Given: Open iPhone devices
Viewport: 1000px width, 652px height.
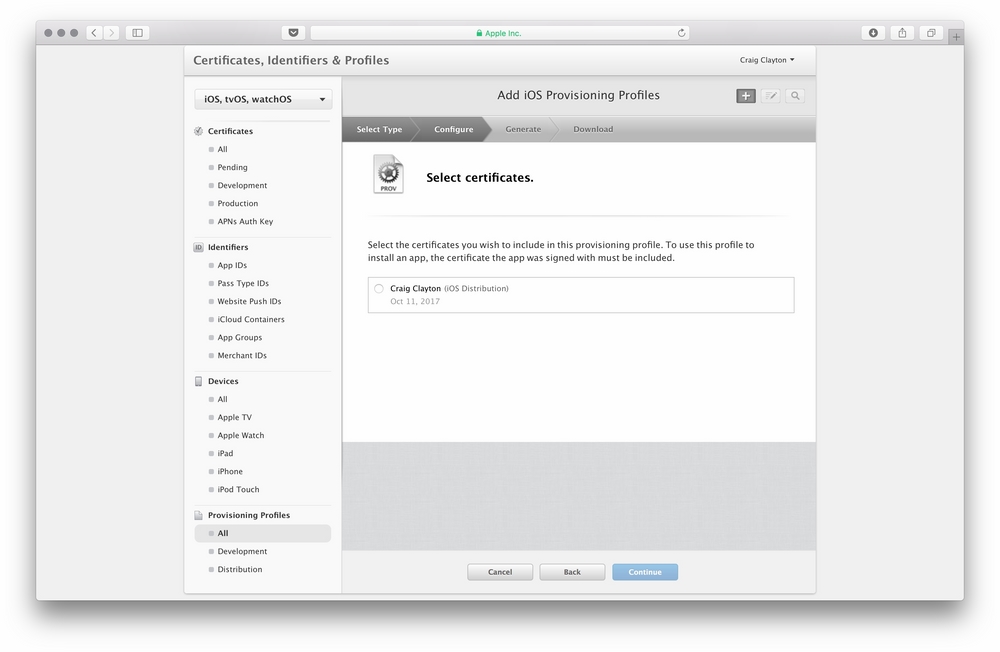Looking at the screenshot, I should pos(230,471).
